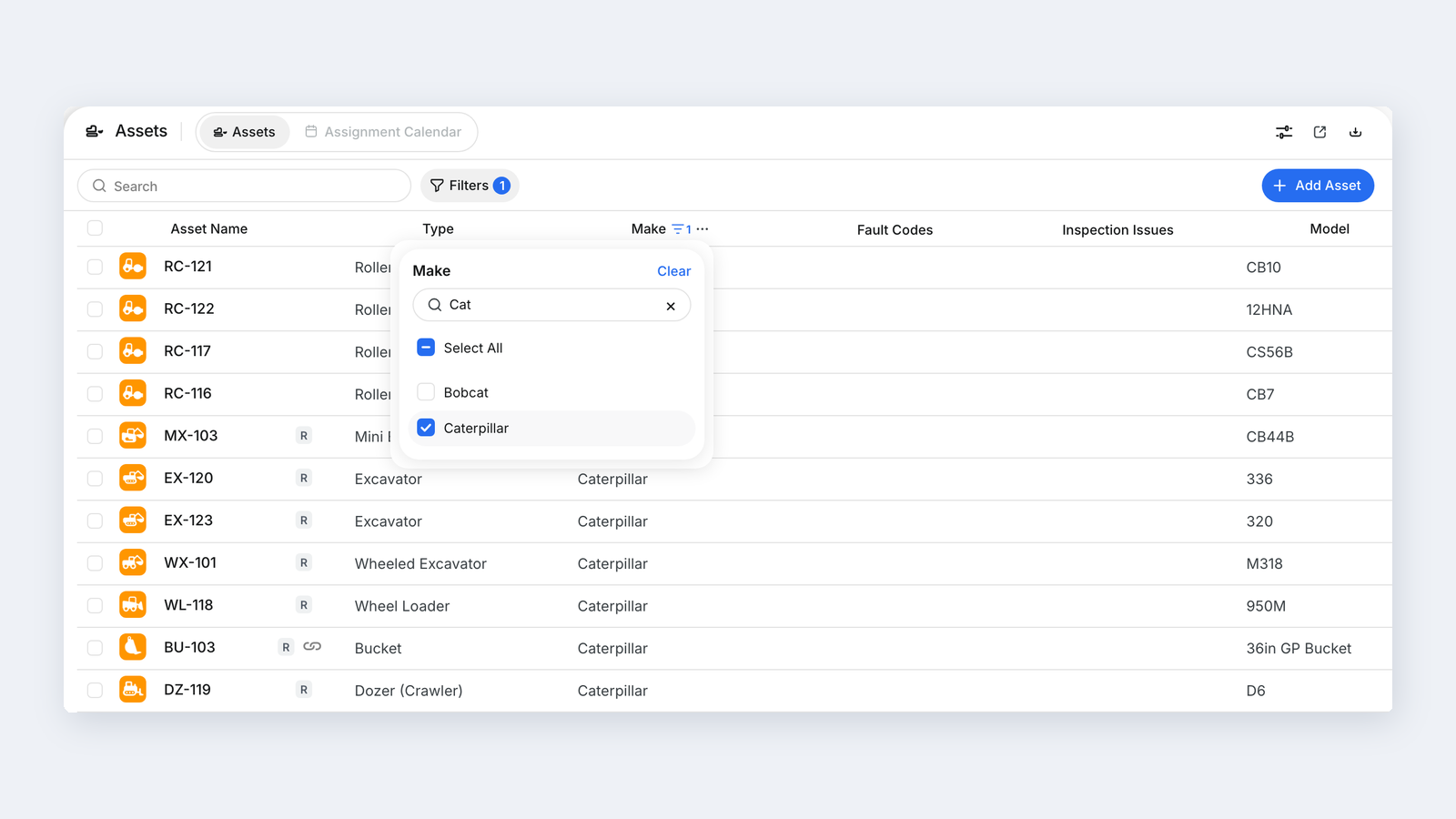Uncheck the Caterpillar option

click(426, 428)
